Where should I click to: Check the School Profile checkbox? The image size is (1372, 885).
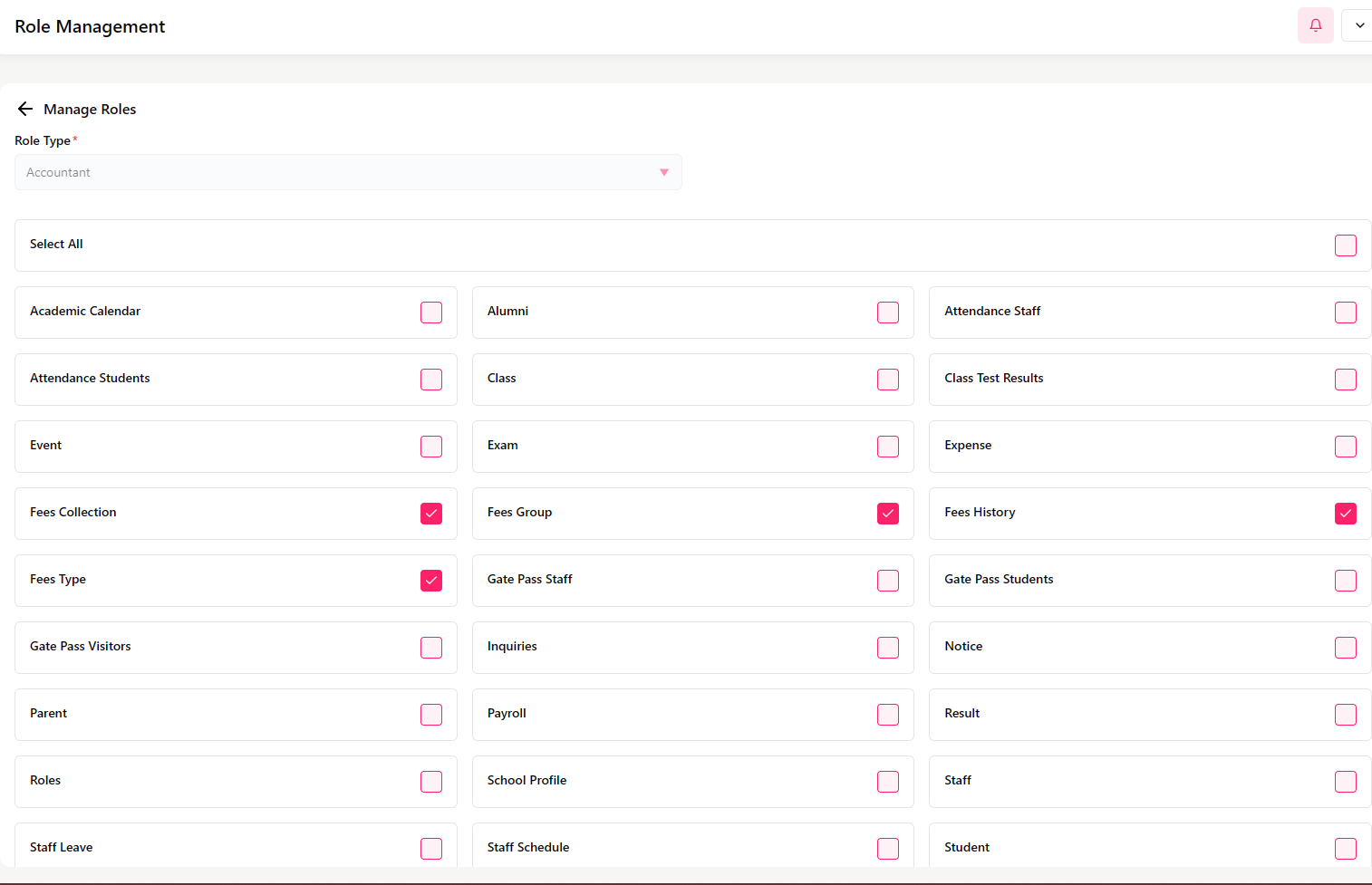coord(888,782)
